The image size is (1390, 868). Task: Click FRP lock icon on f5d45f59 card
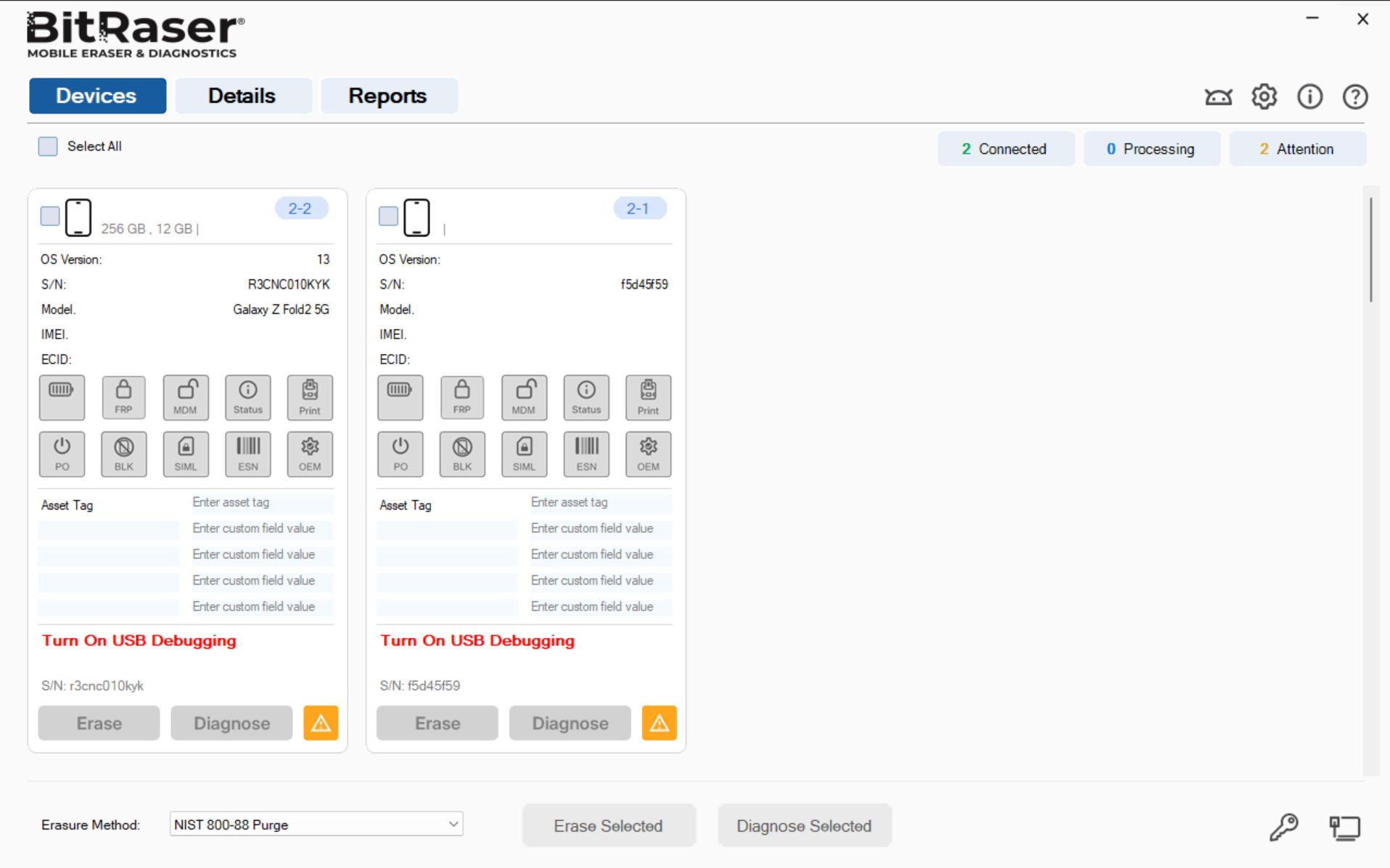click(462, 397)
